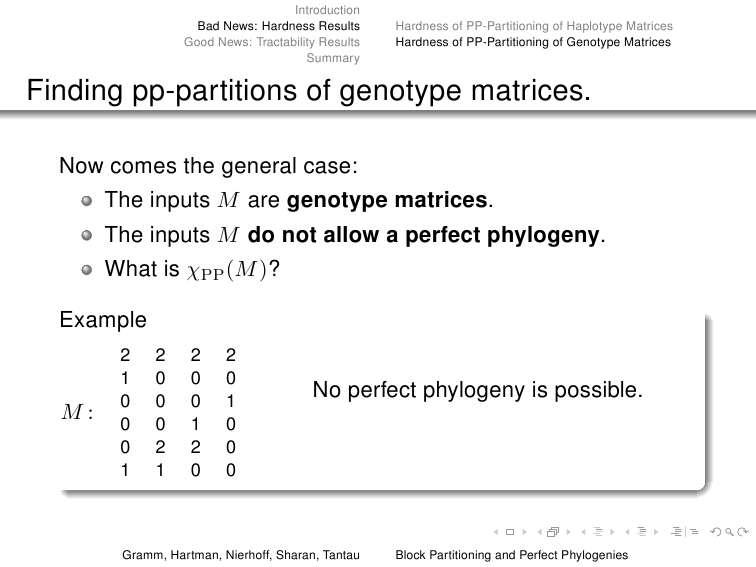Go to next frame using arrow after frames icon
The height and width of the screenshot is (567, 756).
(568, 532)
